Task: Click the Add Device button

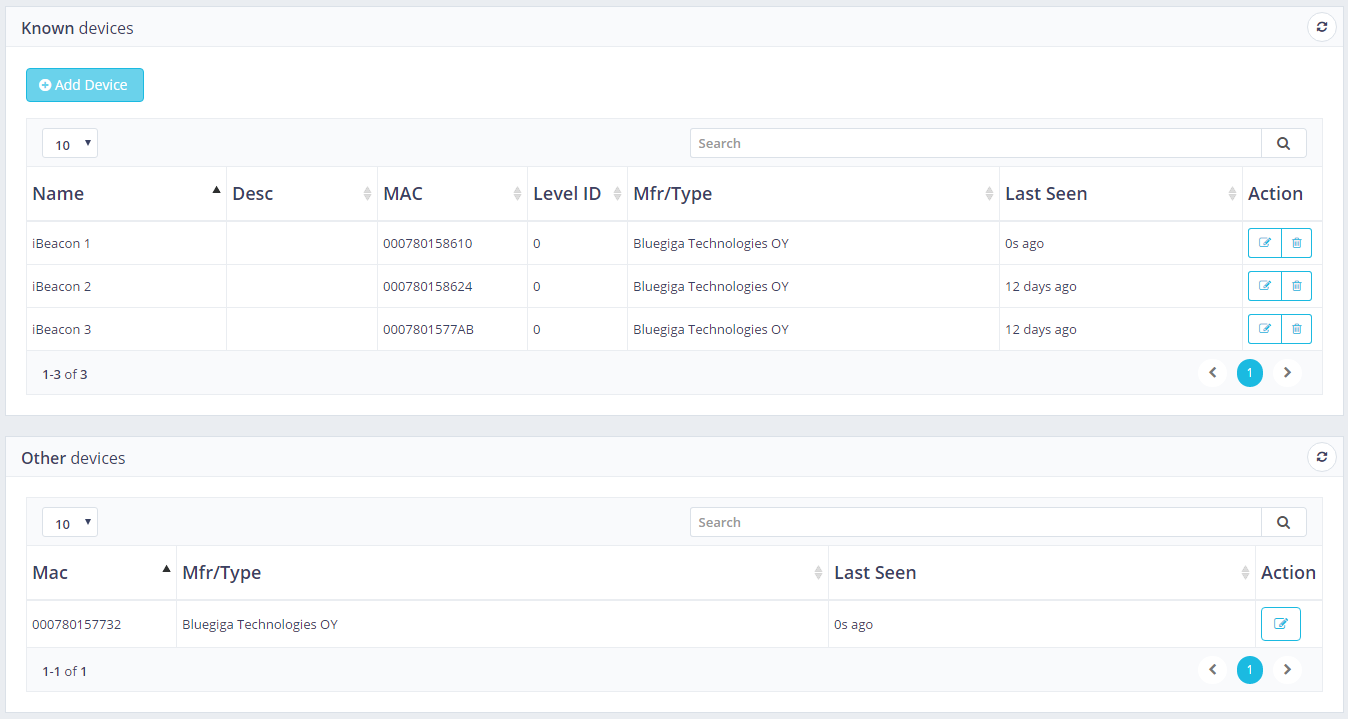Action: tap(85, 85)
